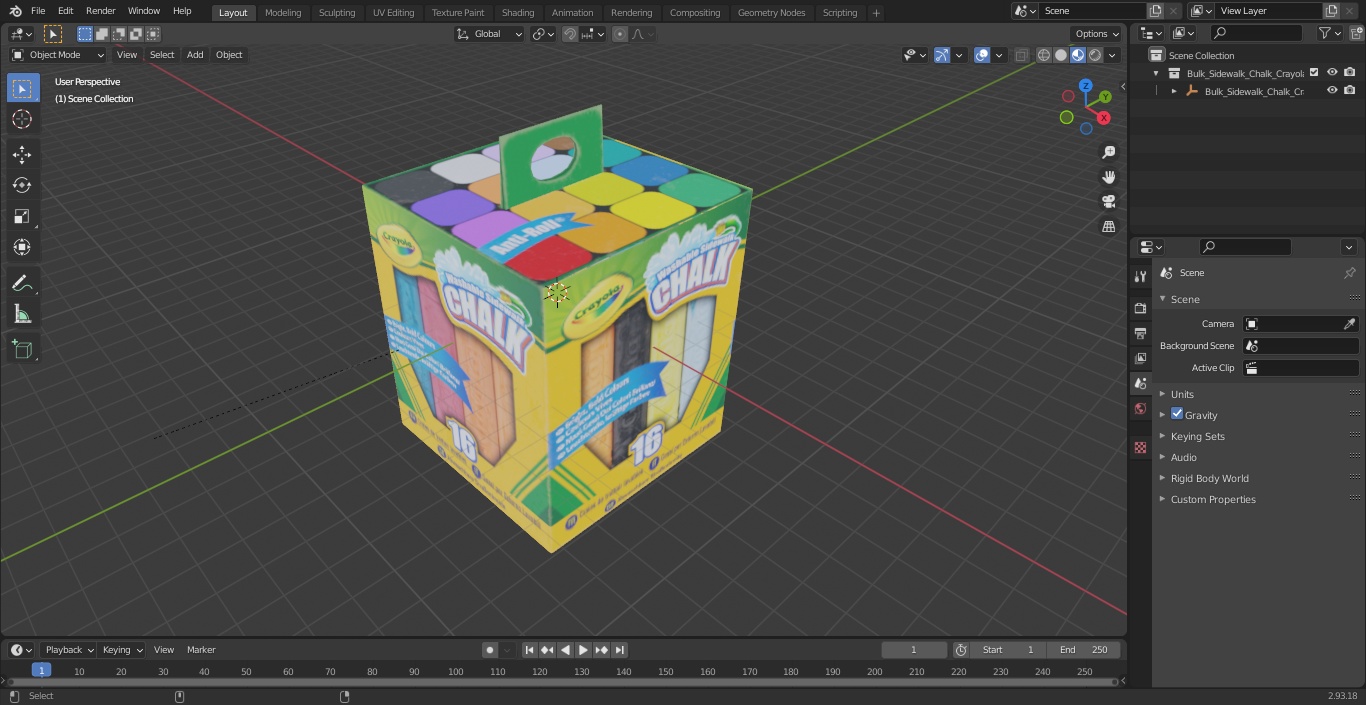Open the Scene properties tab
Image resolution: width=1366 pixels, height=705 pixels.
click(1140, 383)
